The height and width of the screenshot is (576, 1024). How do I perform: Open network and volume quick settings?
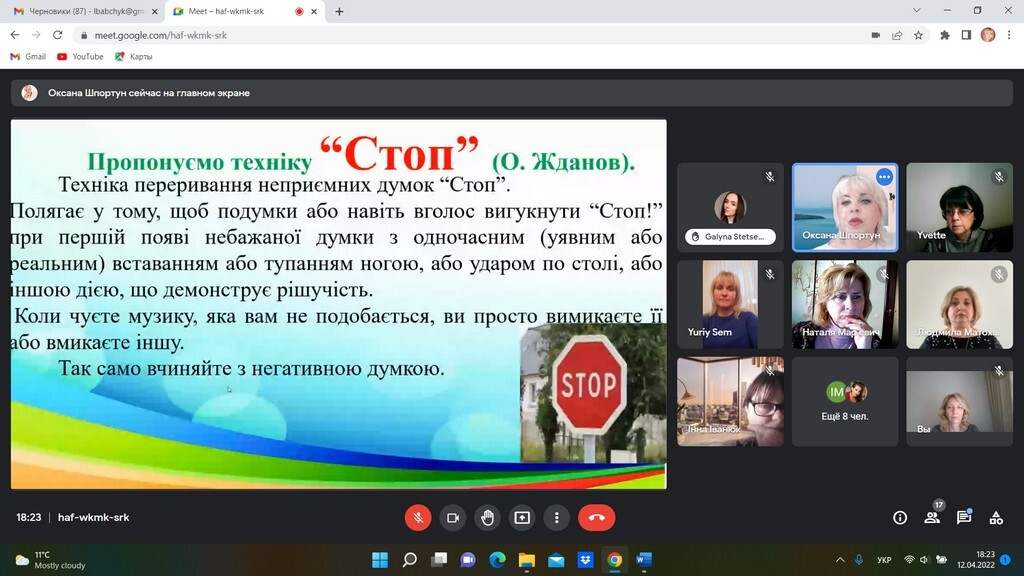click(925, 560)
